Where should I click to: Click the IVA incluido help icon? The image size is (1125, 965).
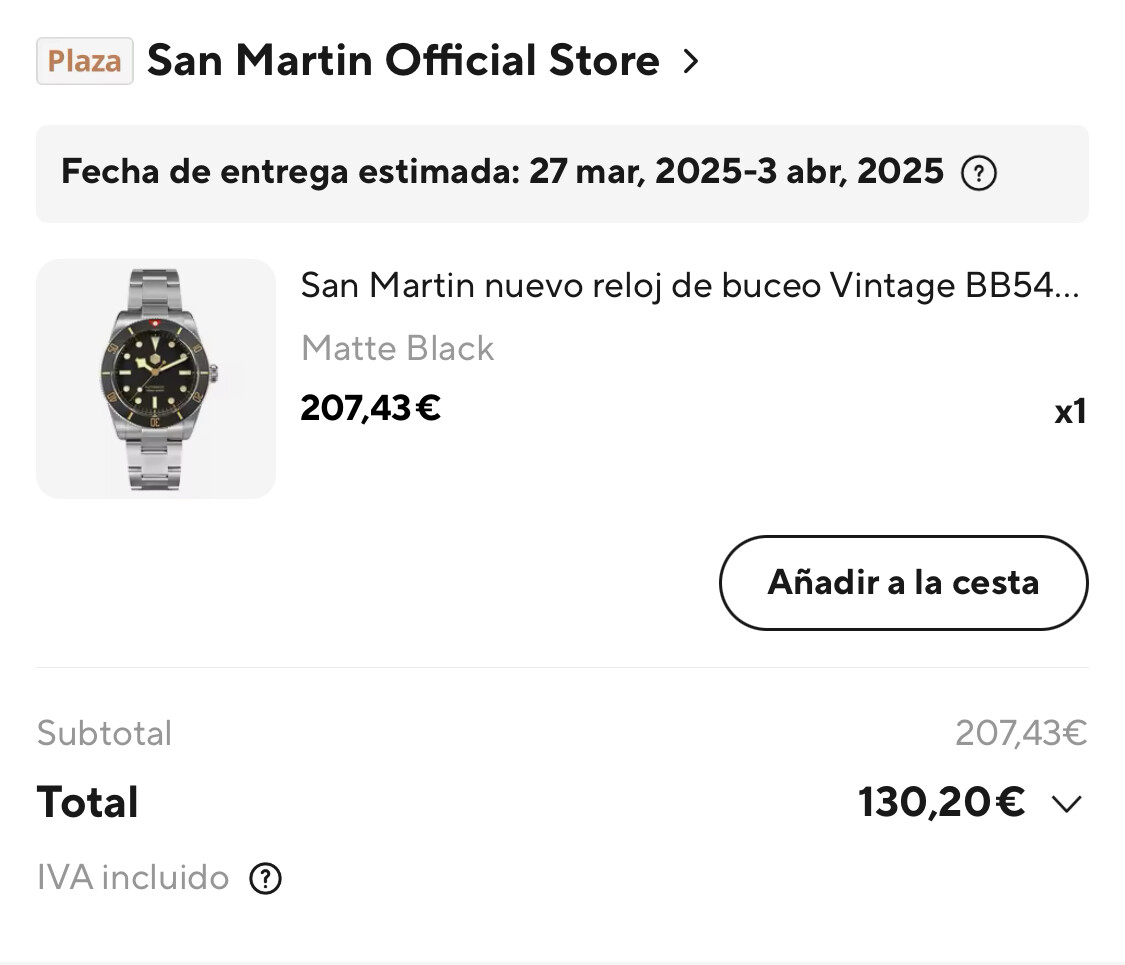265,879
